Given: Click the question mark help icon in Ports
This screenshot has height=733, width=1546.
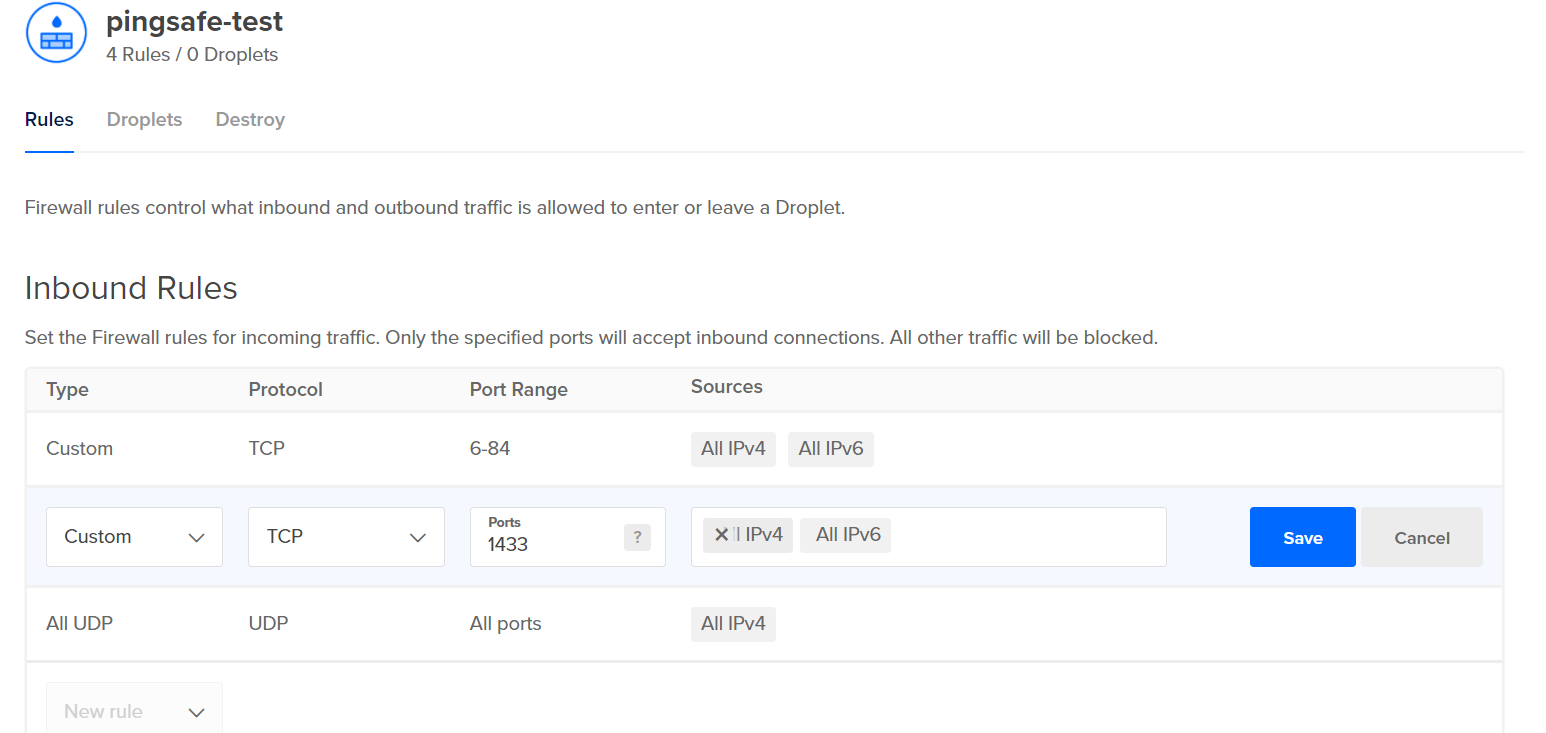Looking at the screenshot, I should (x=637, y=537).
